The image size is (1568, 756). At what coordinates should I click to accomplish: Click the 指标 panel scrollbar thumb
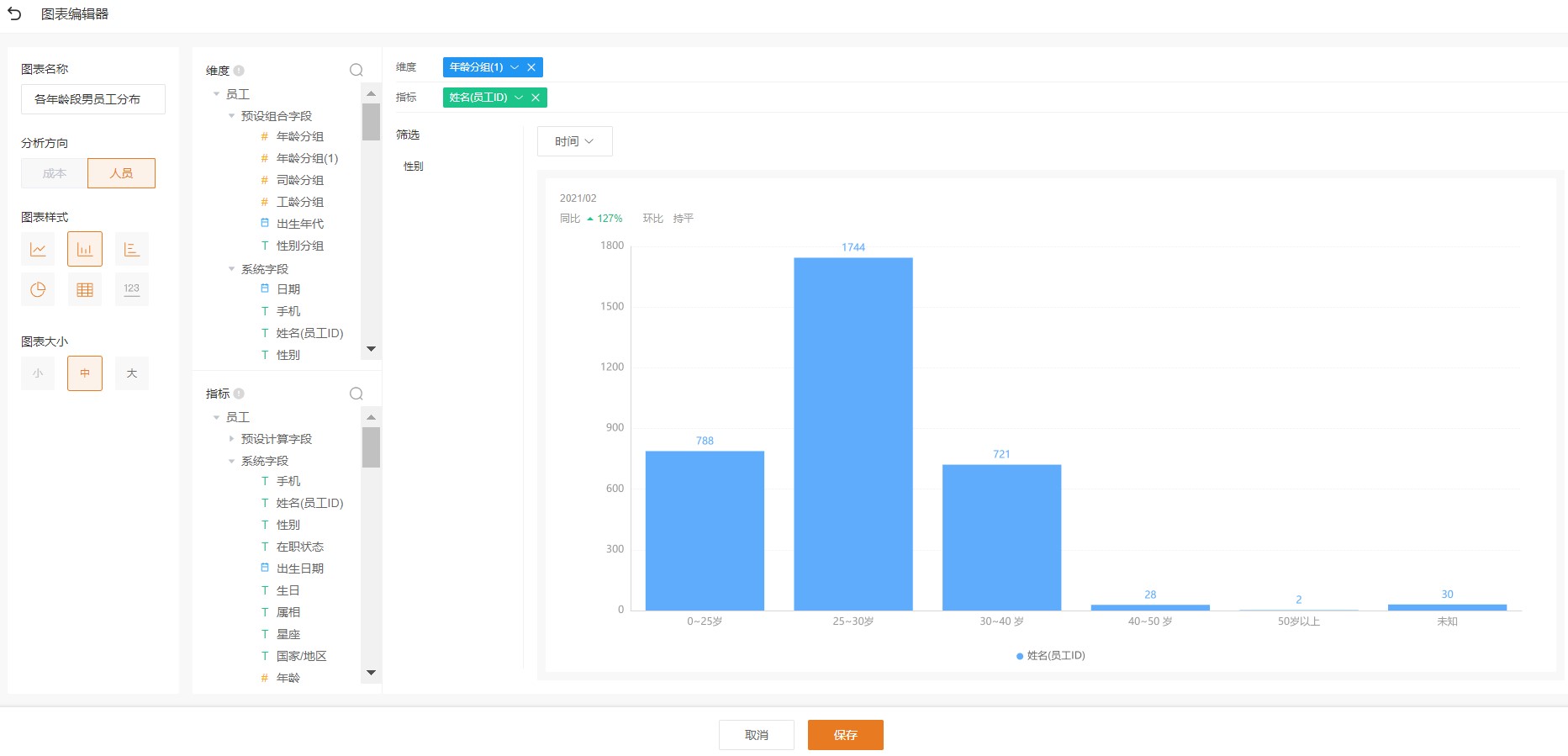click(x=371, y=447)
